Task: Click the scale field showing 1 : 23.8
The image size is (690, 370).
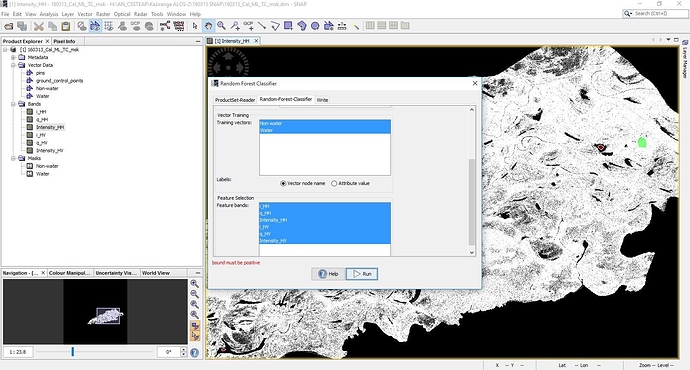Action: pos(18,352)
